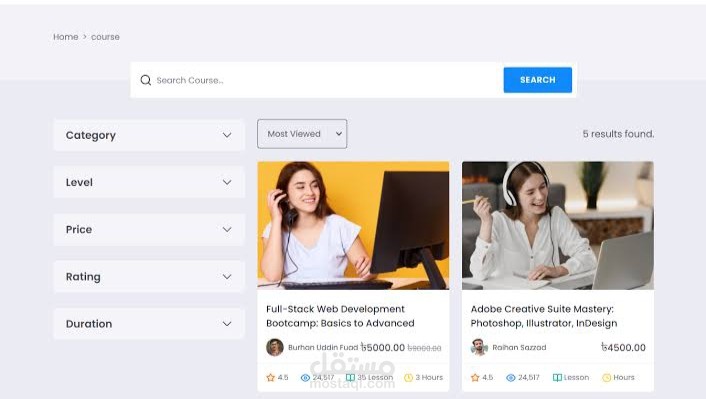Click the eye views icon on Full-Stack course
The width and height of the screenshot is (706, 399).
click(305, 377)
